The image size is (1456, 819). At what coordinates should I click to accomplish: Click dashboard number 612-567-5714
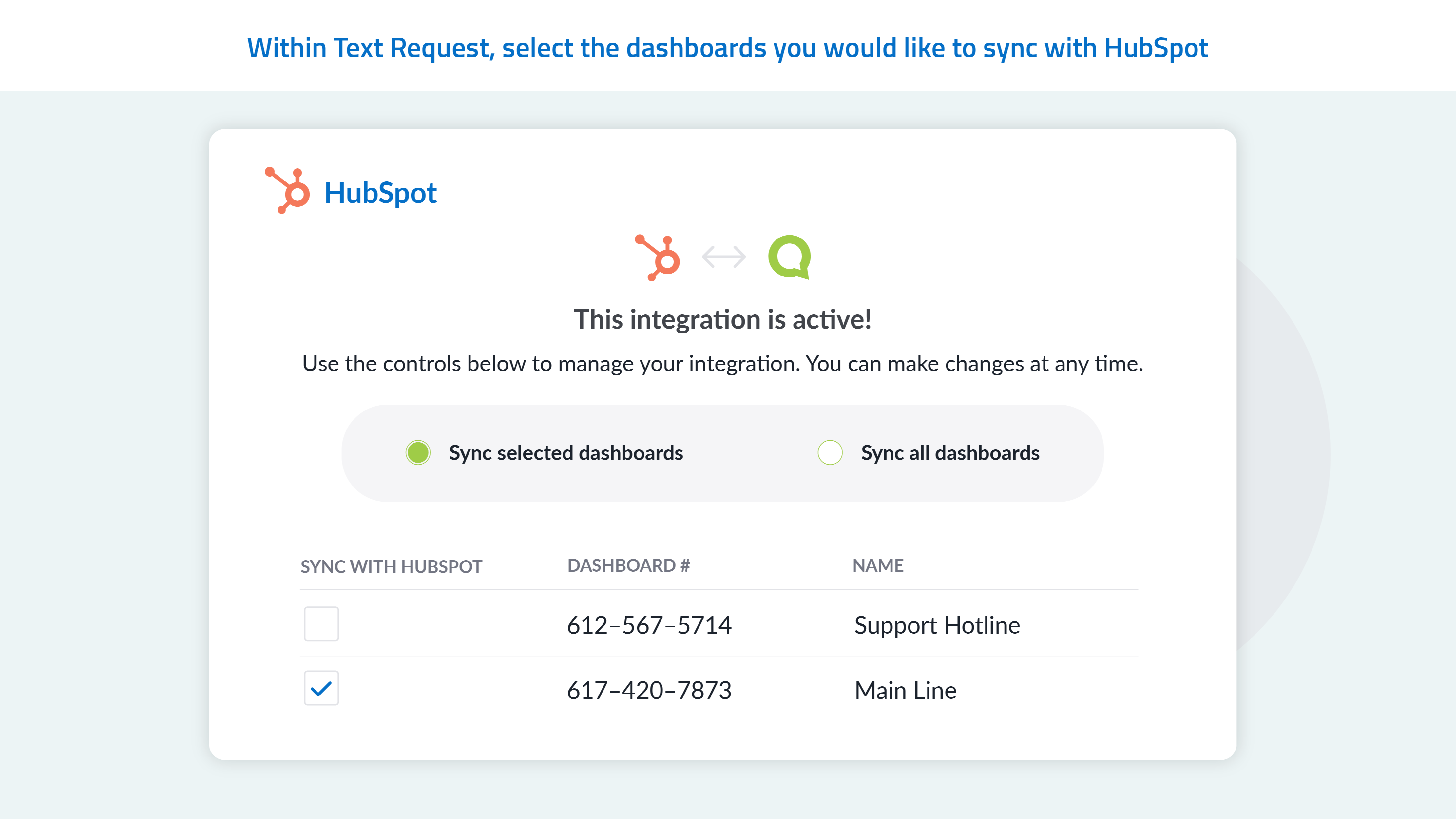[x=649, y=625]
